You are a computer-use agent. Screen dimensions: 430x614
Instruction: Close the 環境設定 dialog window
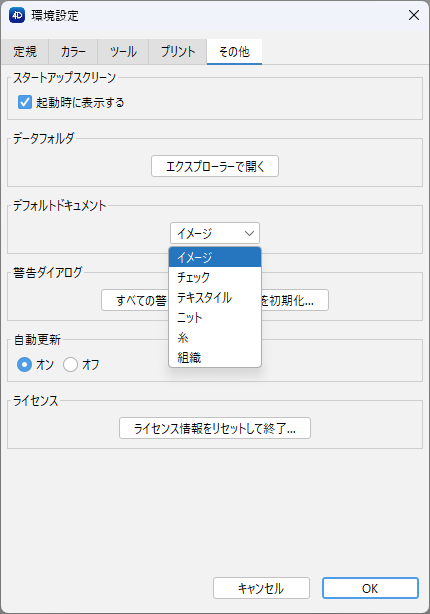(x=414, y=15)
